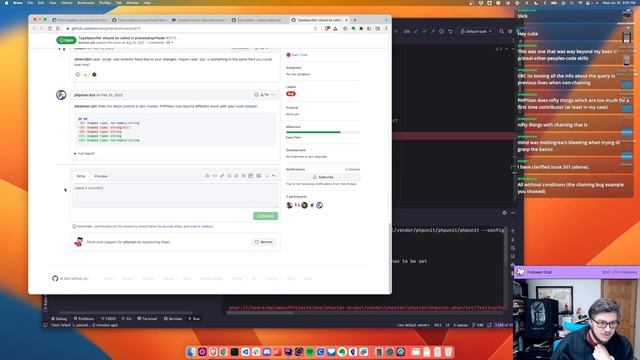Screen dimensions: 640x360
Task: Click the settings gear in the IDE toolbar
Action: point(510,31)
